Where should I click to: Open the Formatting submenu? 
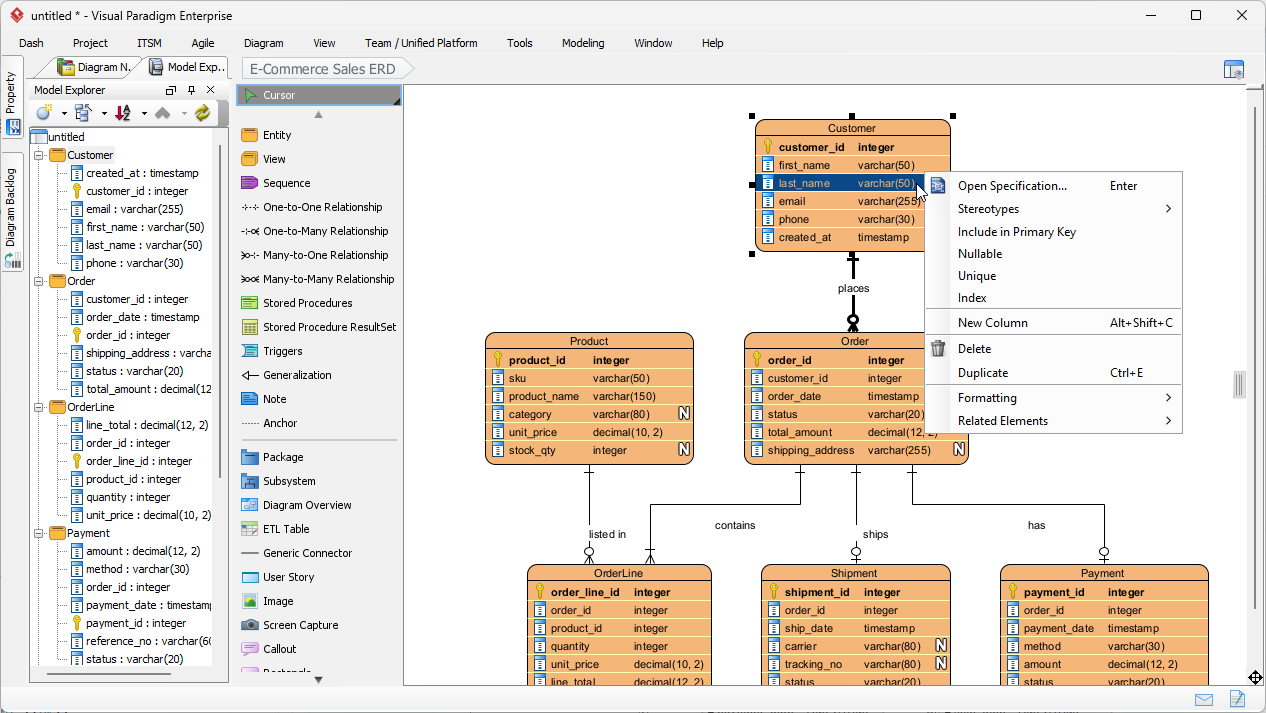pyautogui.click(x=1053, y=398)
